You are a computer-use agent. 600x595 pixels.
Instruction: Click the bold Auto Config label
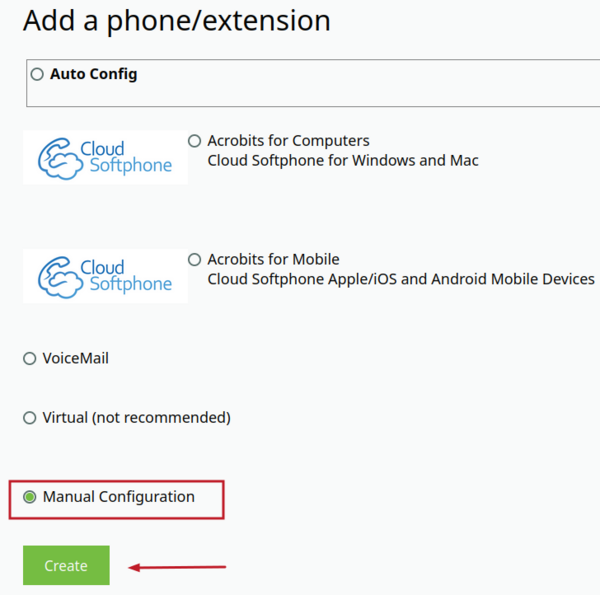(94, 74)
